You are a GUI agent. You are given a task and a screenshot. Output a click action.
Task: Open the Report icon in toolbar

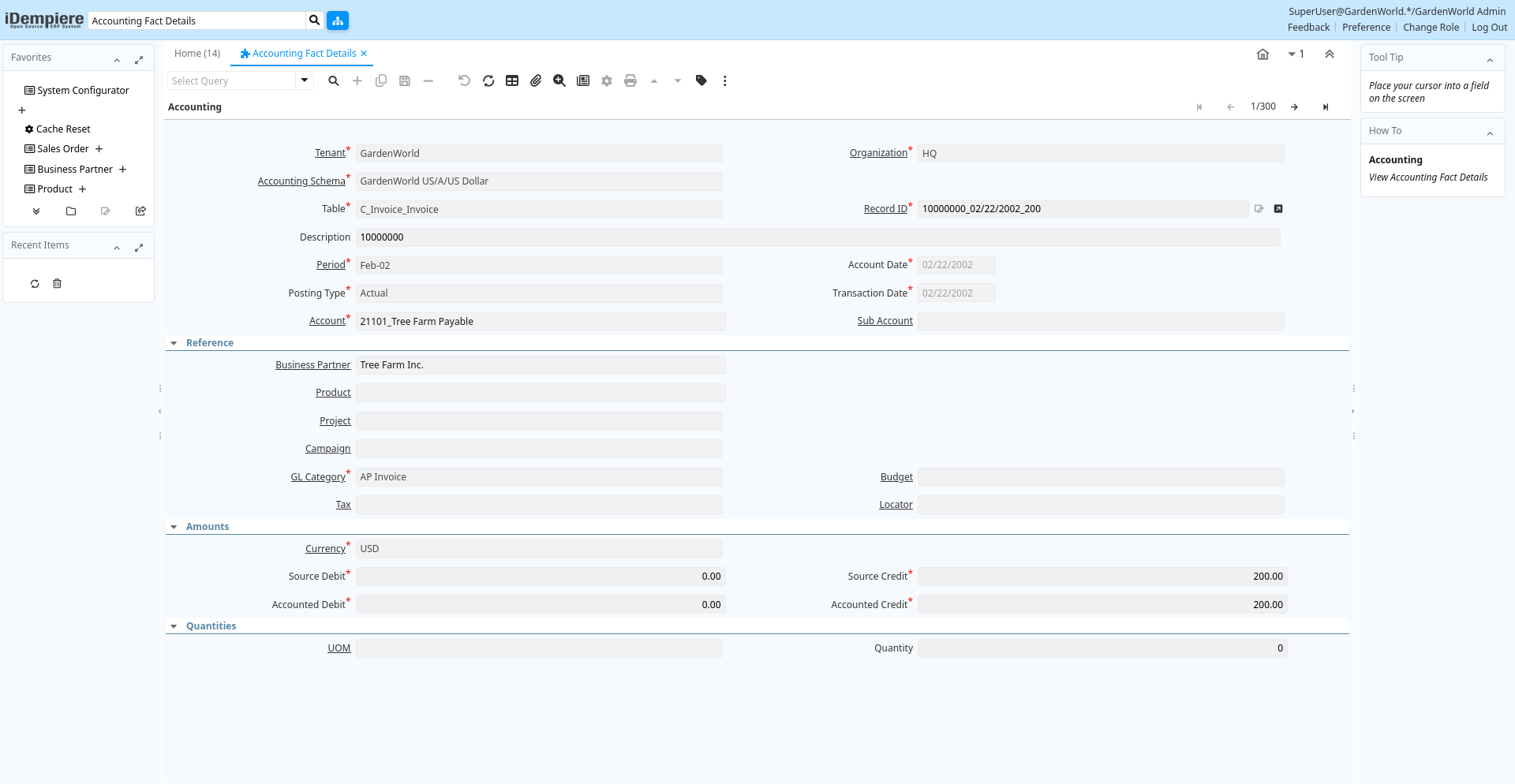click(583, 80)
